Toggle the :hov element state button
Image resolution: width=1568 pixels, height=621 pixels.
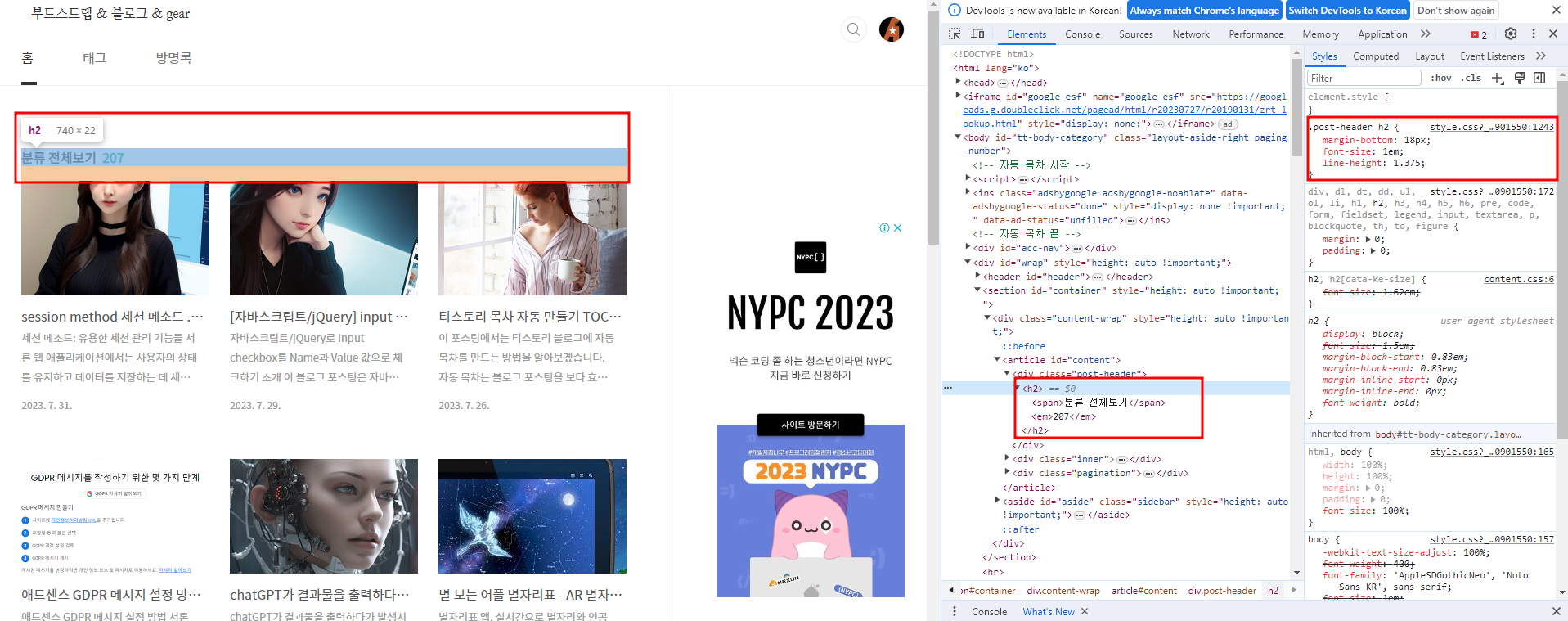pos(1441,78)
